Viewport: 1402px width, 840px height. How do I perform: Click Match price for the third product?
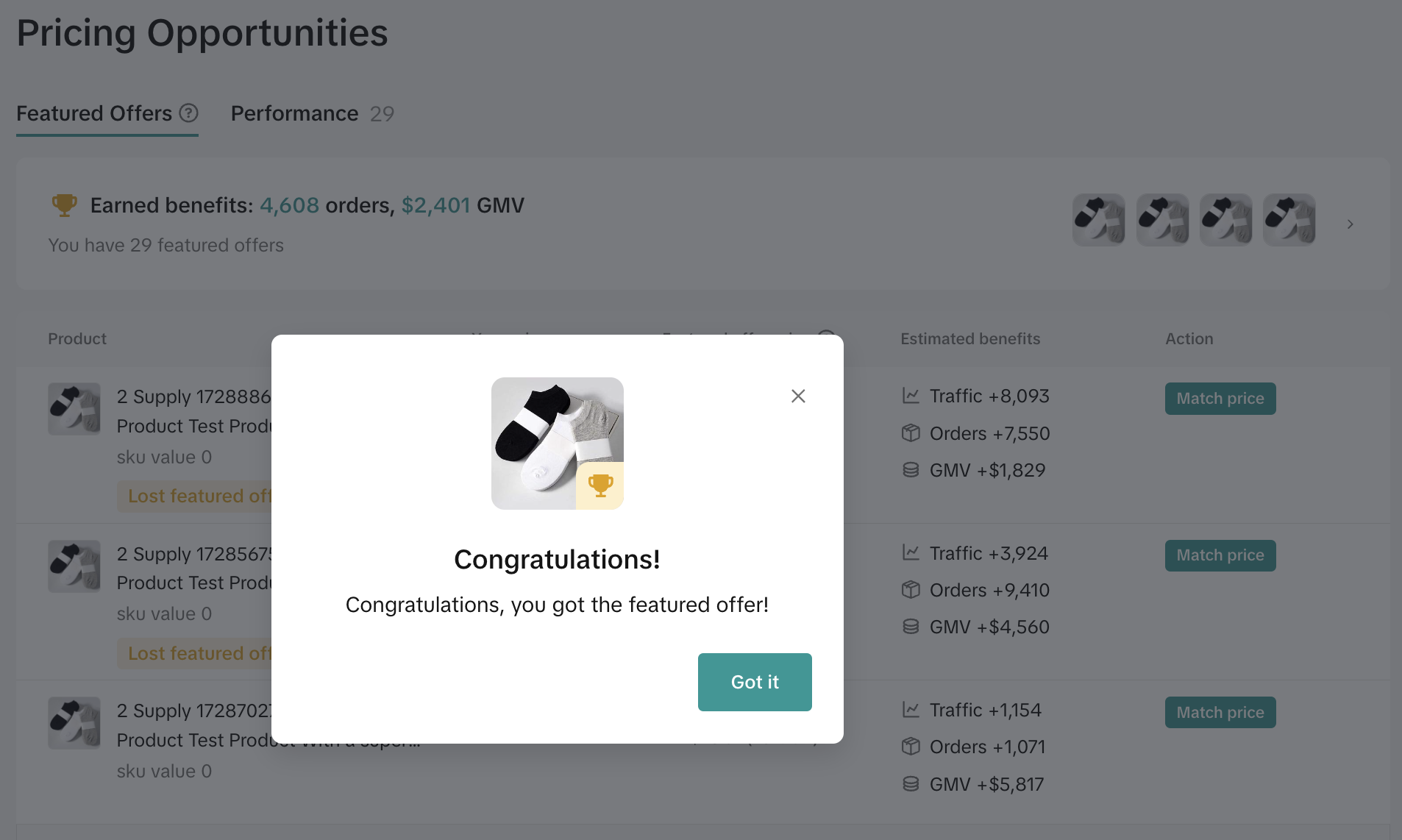[x=1220, y=712]
